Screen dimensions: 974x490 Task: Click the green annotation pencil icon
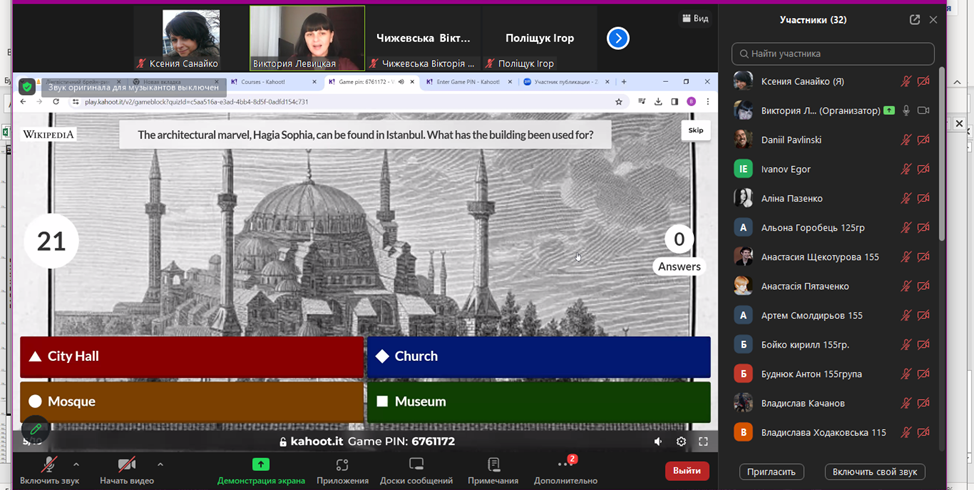pyautogui.click(x=36, y=428)
